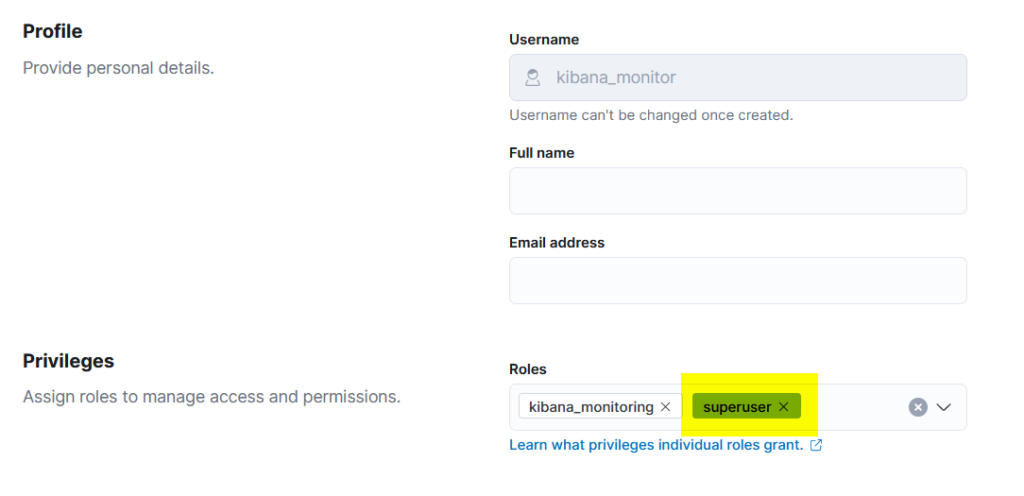
Task: Remove the superuser role with its X
Action: 784,407
